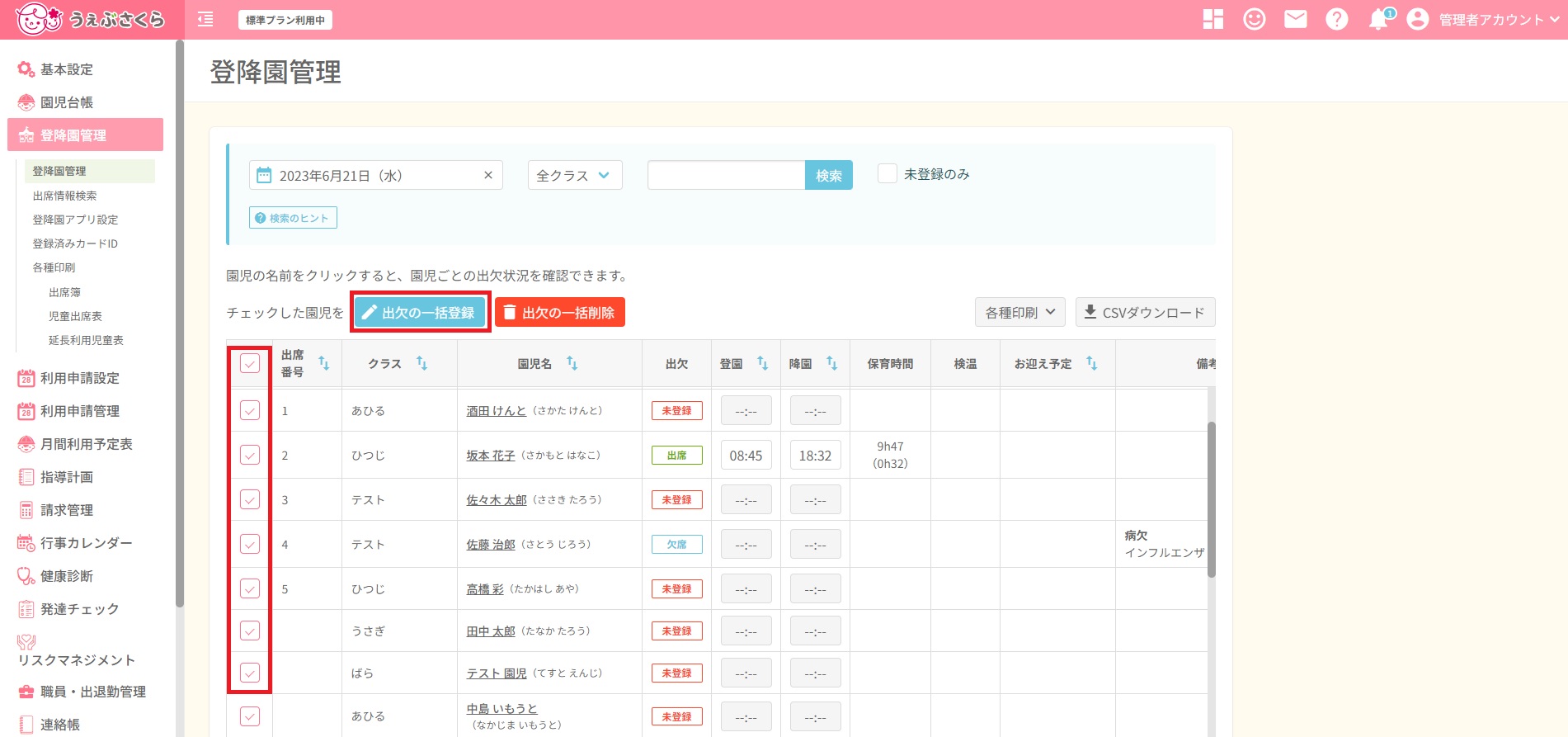The image size is (1568, 737).
Task: Clear the date with the X icon
Action: click(x=488, y=175)
